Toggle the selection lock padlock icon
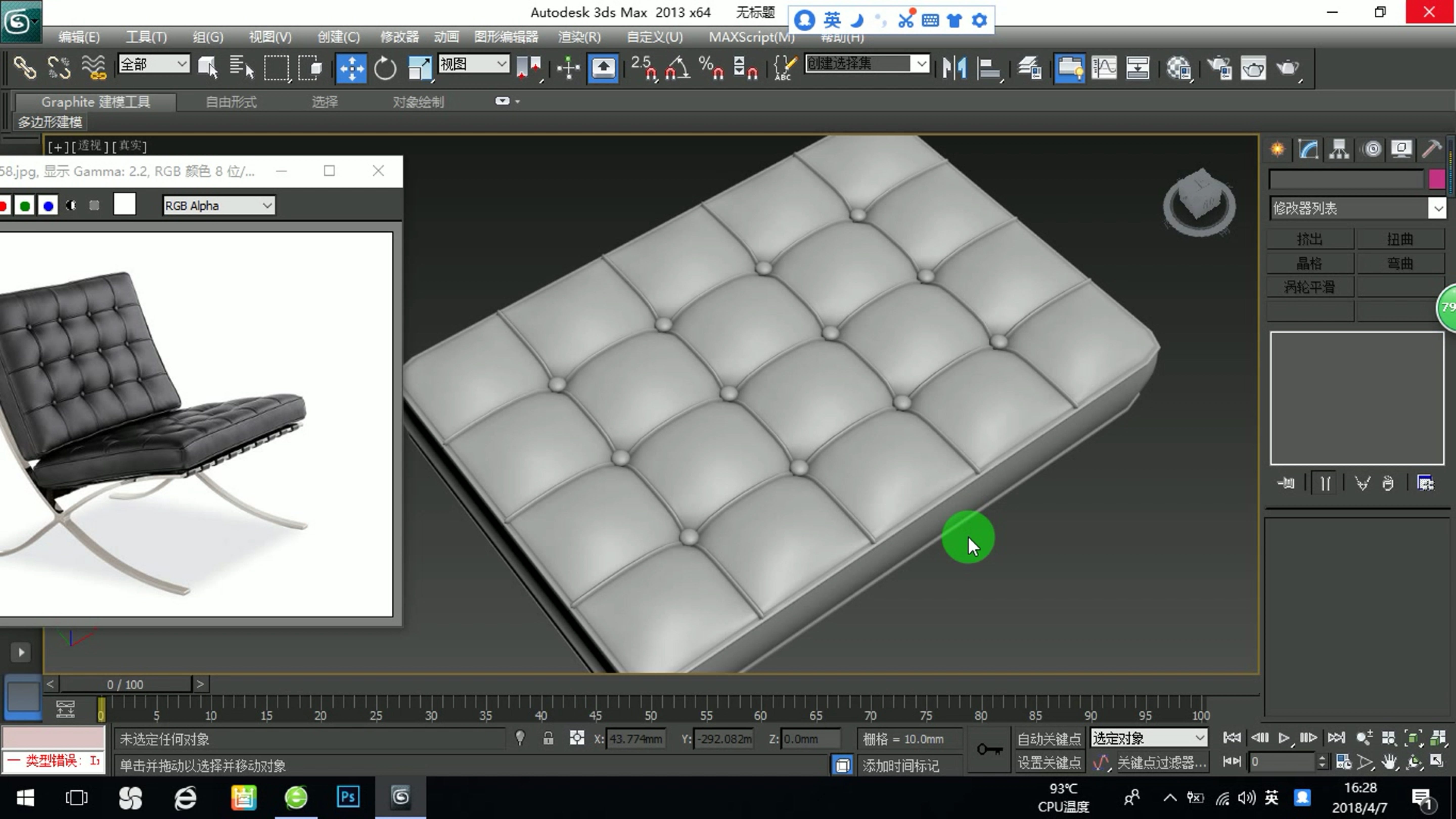 click(548, 738)
